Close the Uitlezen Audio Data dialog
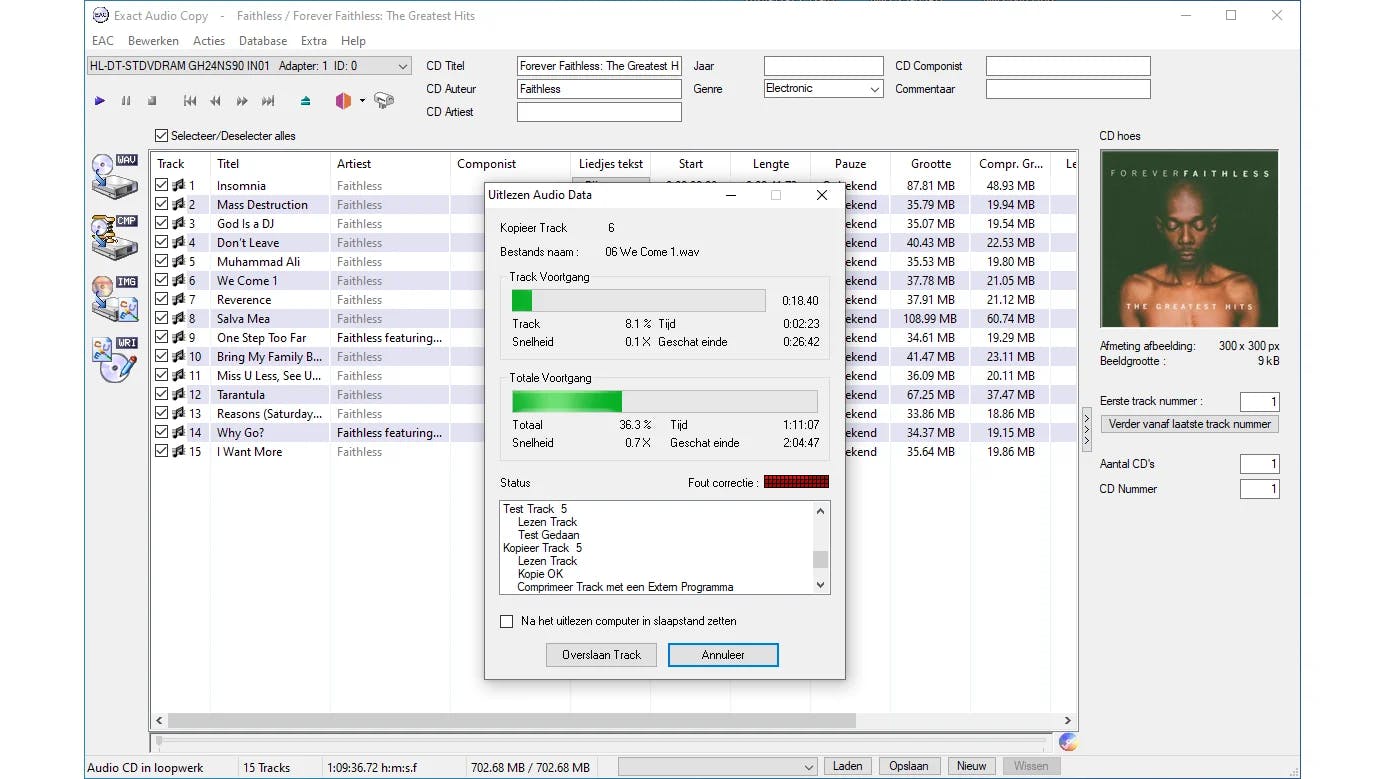The image size is (1385, 779). [822, 195]
